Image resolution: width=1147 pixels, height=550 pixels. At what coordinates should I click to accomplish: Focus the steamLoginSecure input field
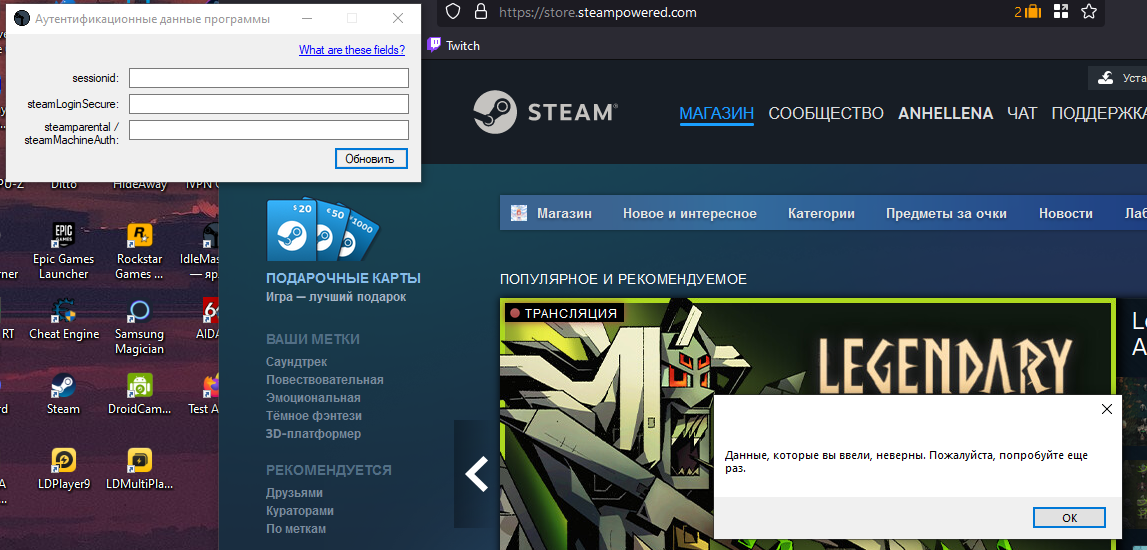click(268, 104)
